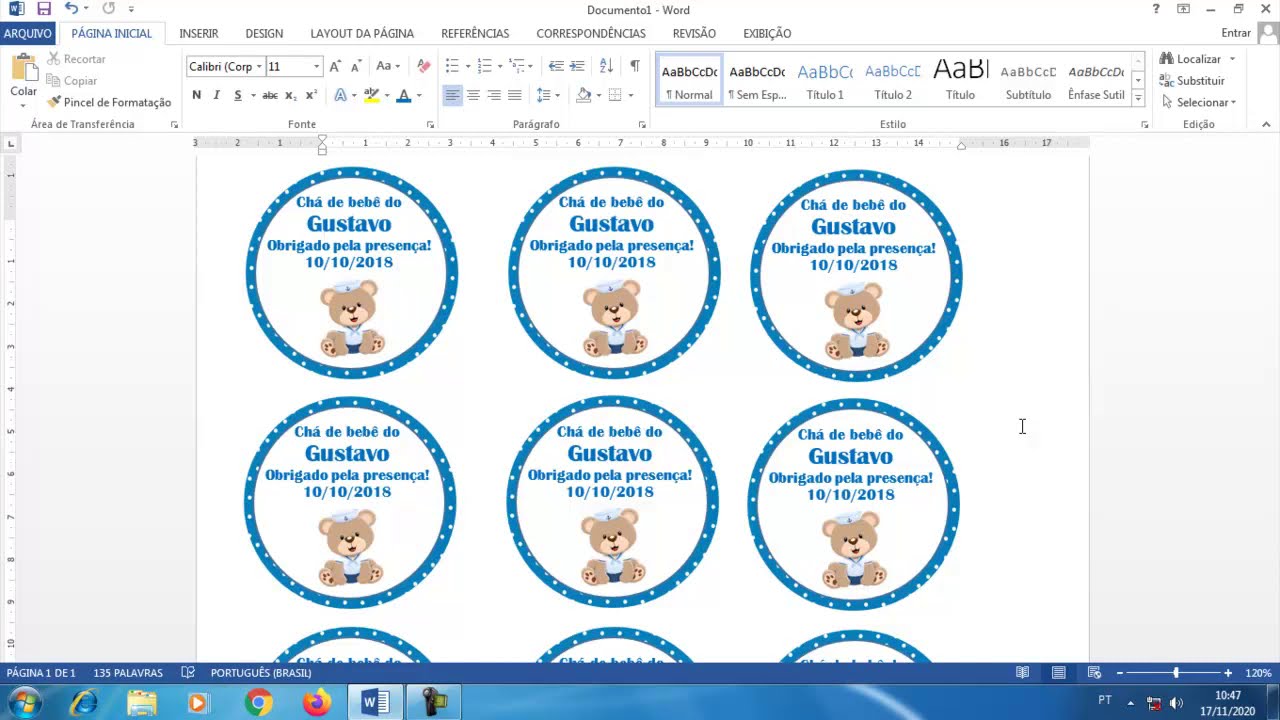Apply Normal style
The width and height of the screenshot is (1280, 720).
pyautogui.click(x=689, y=81)
